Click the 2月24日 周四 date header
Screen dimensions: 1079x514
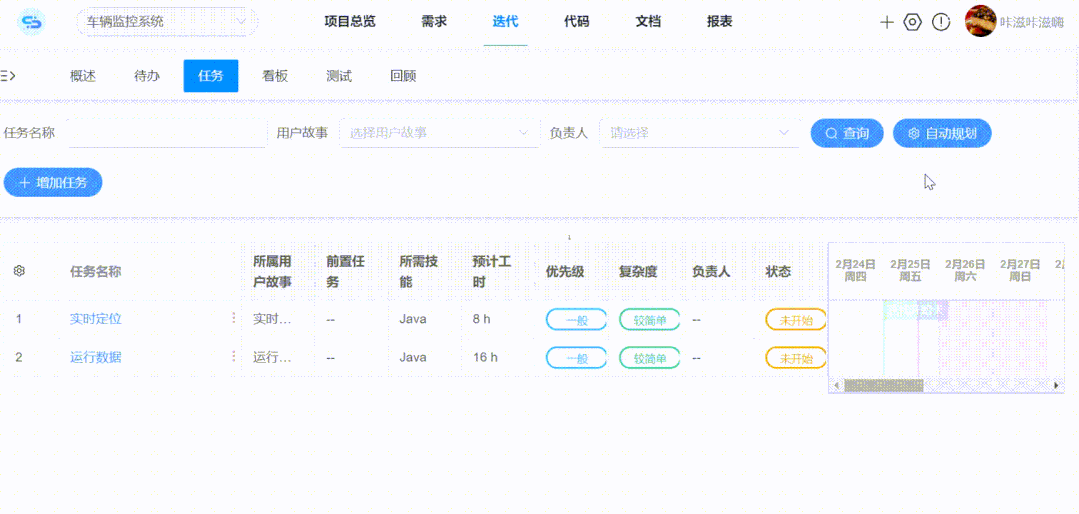(x=855, y=270)
